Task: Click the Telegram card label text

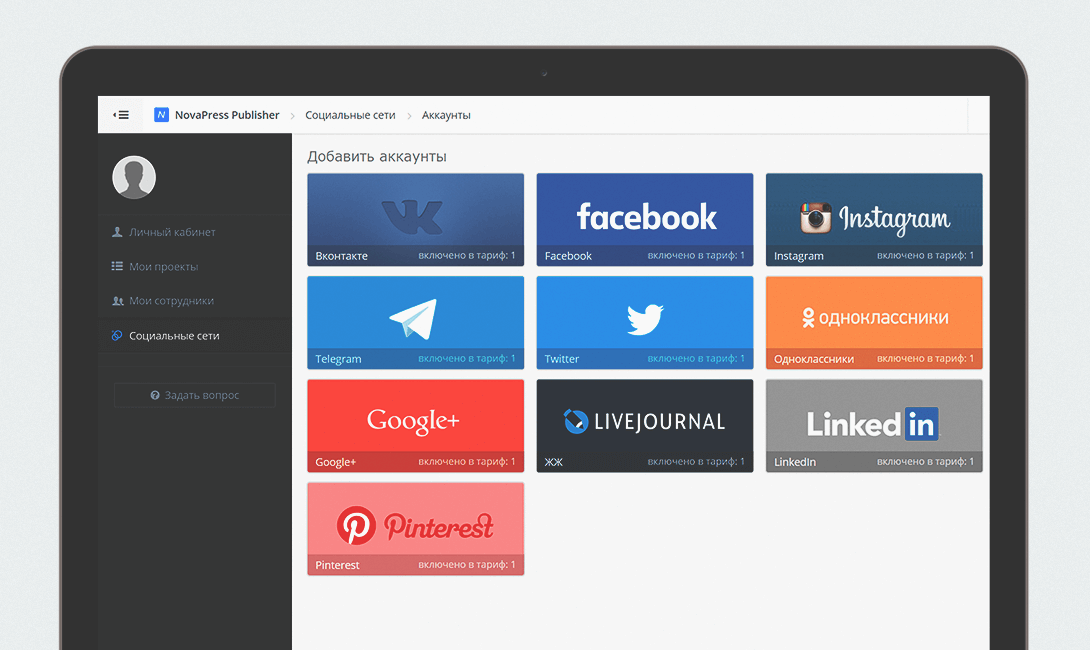Action: 338,359
